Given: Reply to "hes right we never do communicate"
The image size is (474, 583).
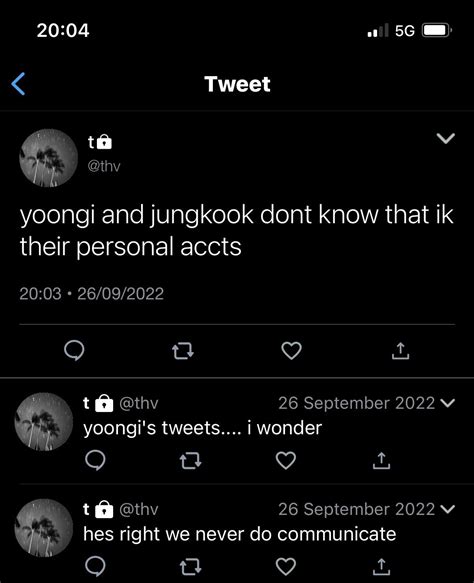Looking at the screenshot, I should [x=95, y=566].
